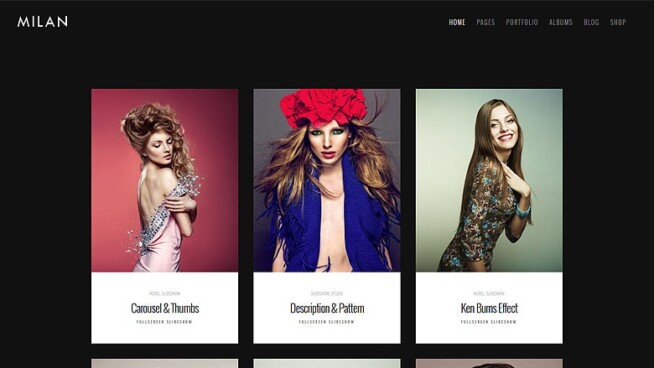This screenshot has height=368, width=654.
Task: Open the partially visible bottom-left portfolio thumbnail
Action: (x=165, y=363)
